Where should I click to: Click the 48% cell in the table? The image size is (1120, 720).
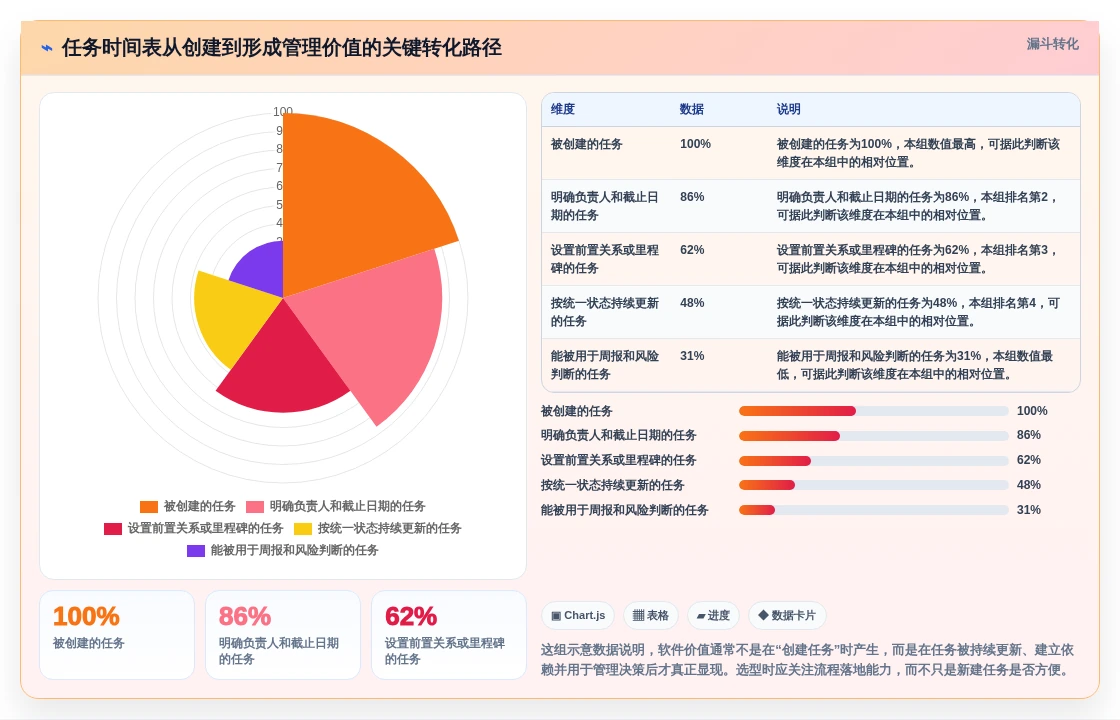coord(691,303)
